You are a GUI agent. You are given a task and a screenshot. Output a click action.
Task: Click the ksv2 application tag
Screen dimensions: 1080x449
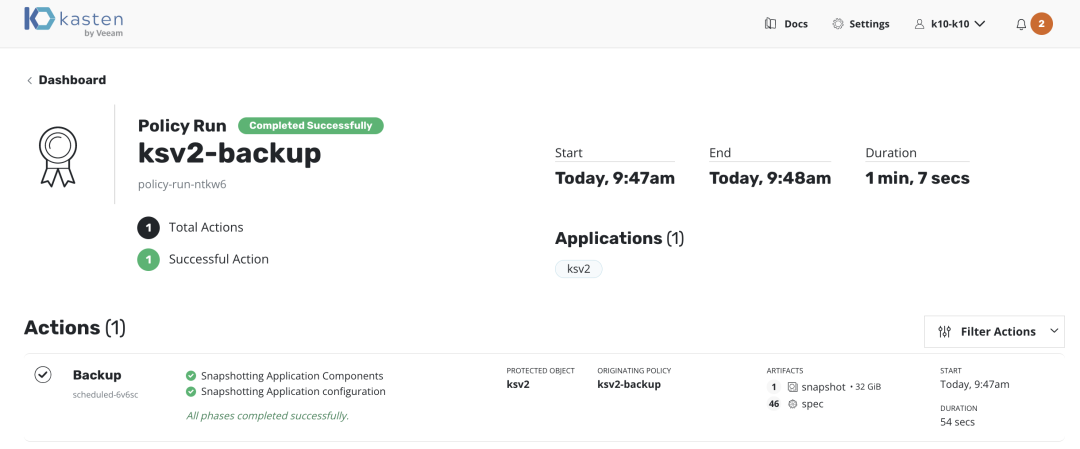coord(579,269)
